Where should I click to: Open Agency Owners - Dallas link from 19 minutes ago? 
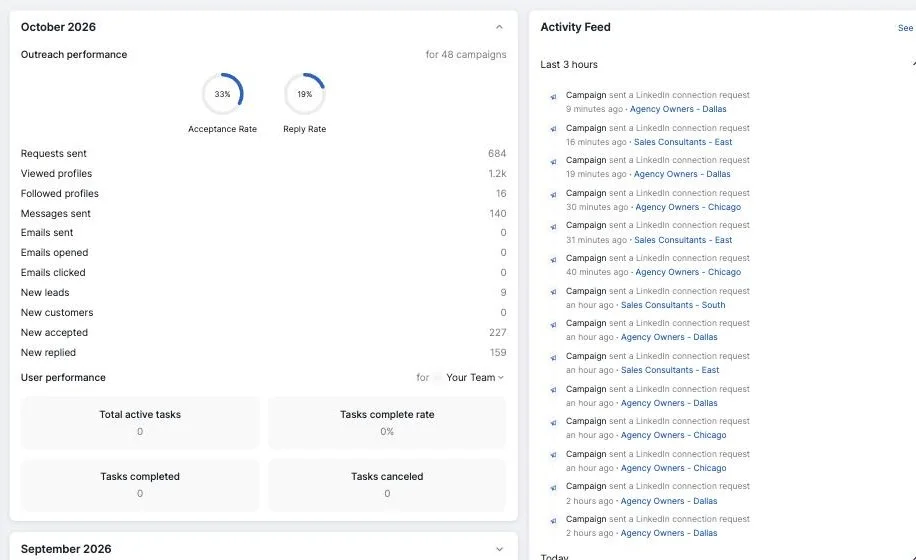682,174
